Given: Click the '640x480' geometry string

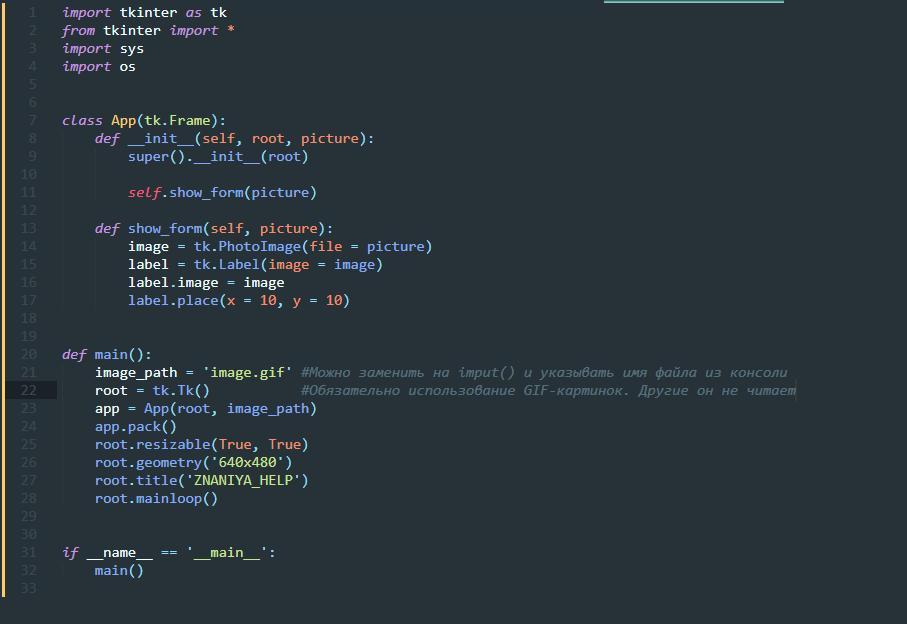Looking at the screenshot, I should [247, 463].
